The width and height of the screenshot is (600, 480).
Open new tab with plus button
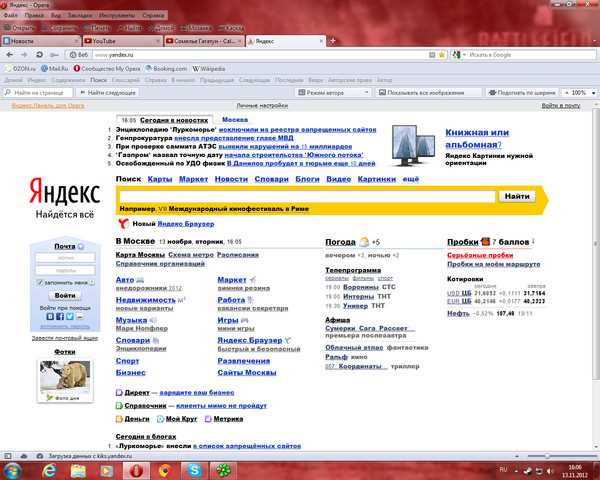click(x=333, y=41)
